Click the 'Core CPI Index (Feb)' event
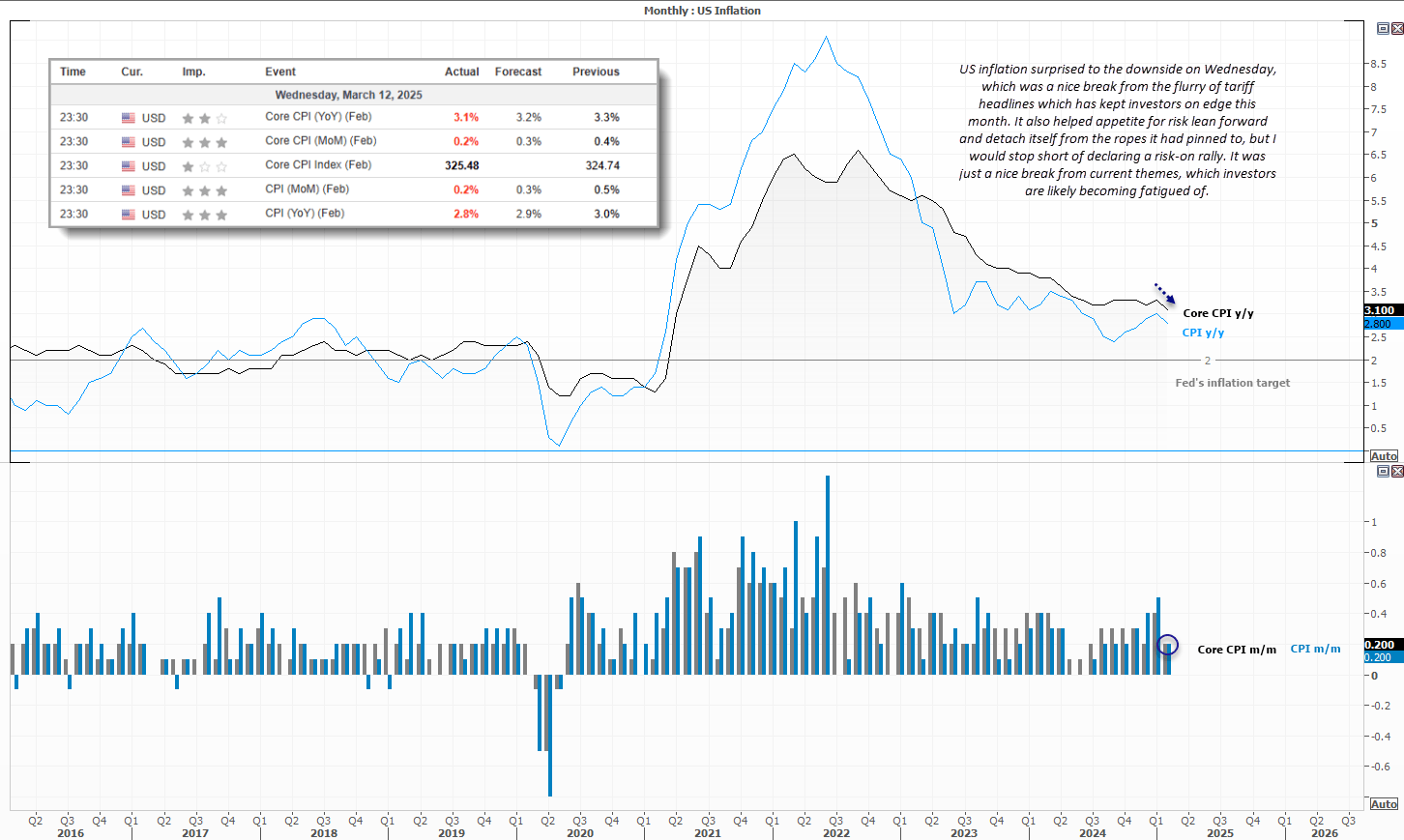1404x840 pixels. 318,164
